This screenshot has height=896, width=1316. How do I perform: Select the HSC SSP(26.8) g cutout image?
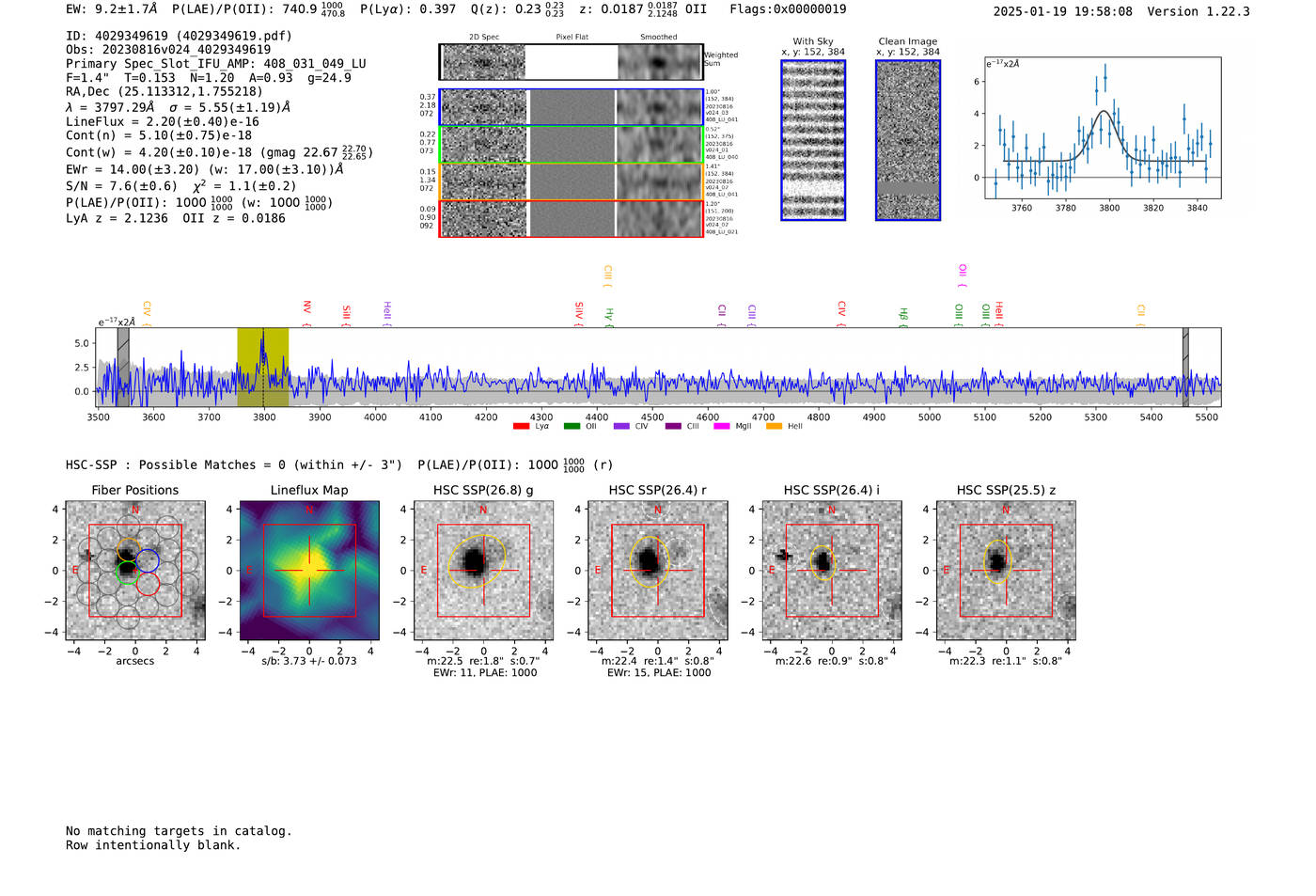point(483,571)
